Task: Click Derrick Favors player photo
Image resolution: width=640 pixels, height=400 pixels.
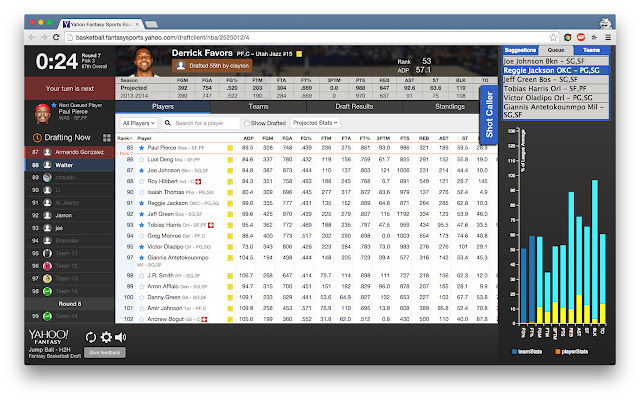Action: [144, 61]
